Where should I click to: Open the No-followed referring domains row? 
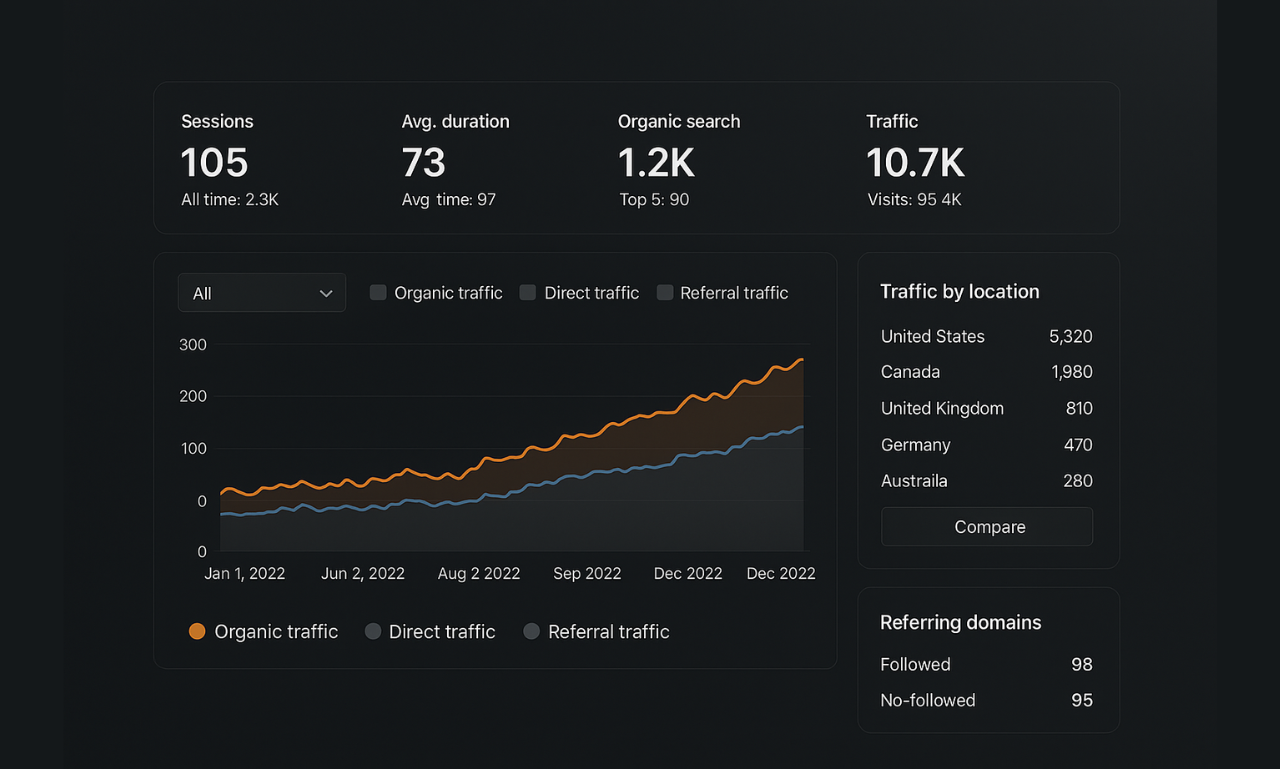pyautogui.click(x=986, y=700)
